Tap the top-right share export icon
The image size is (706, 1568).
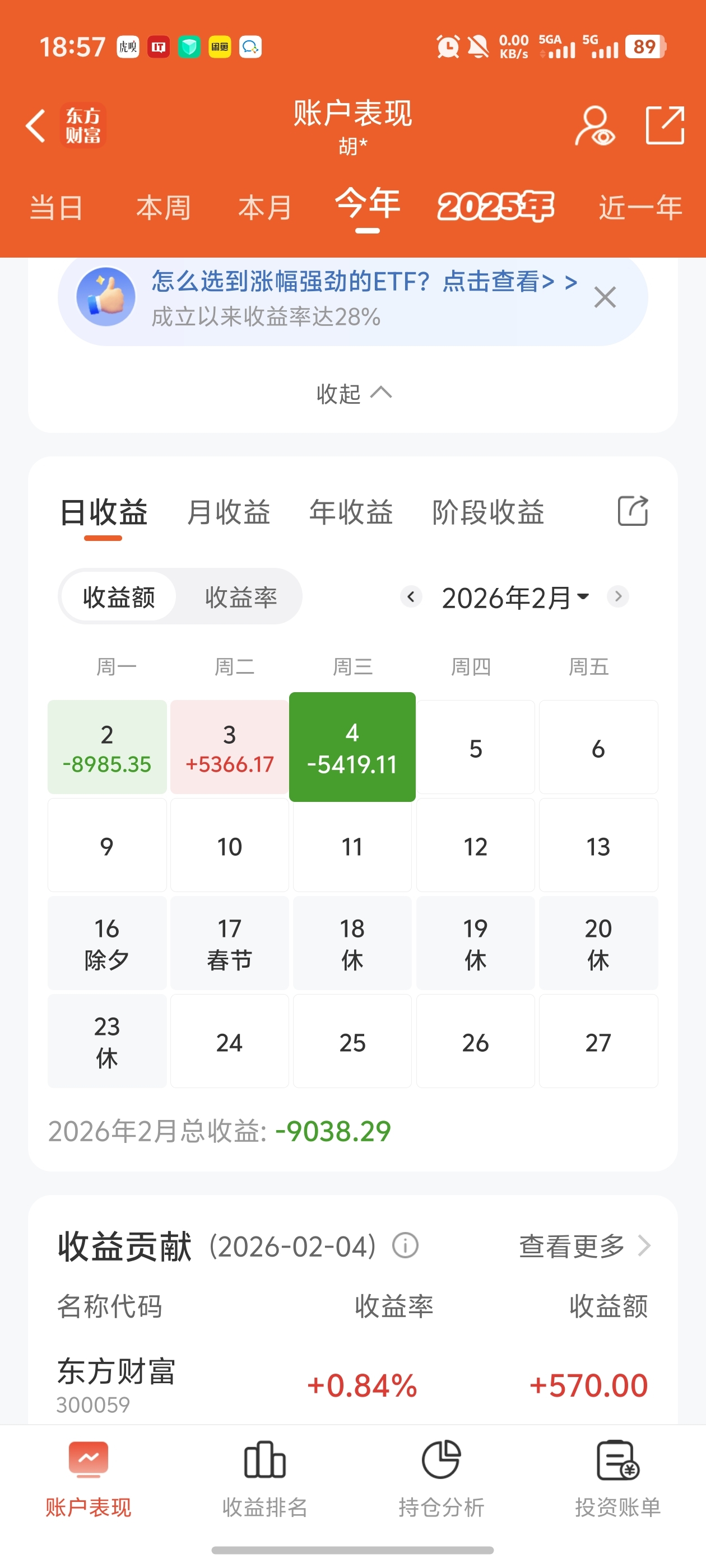(665, 125)
